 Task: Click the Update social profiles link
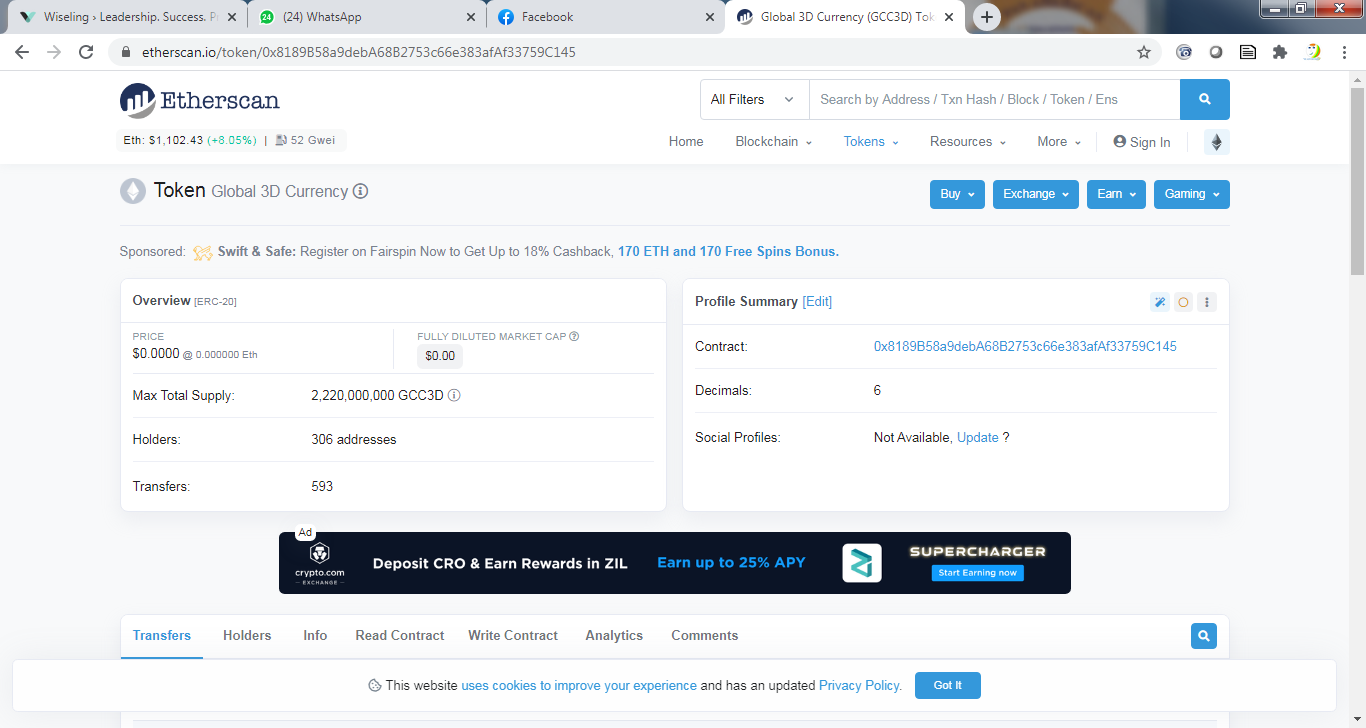click(978, 438)
